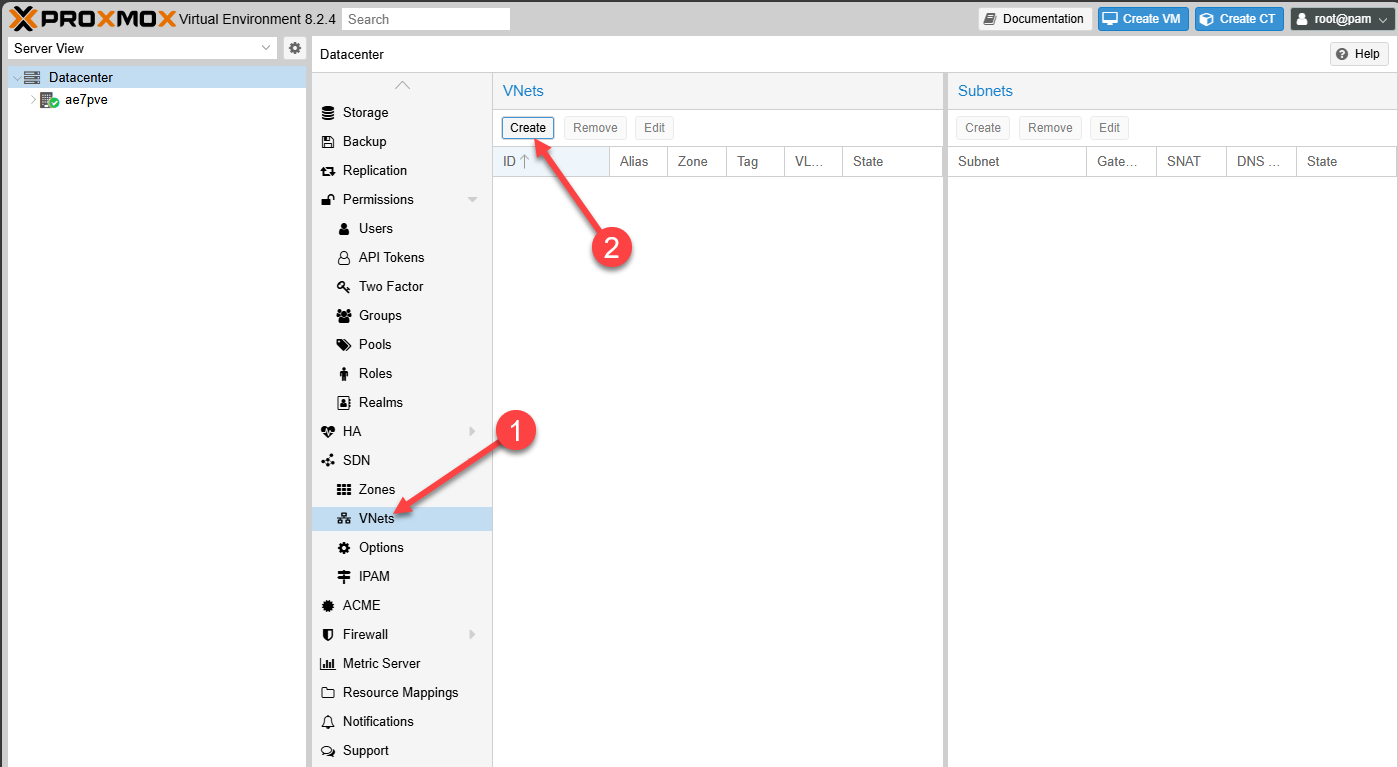Viewport: 1398px width, 767px height.
Task: Expand the HA submenu arrow
Action: click(x=473, y=432)
